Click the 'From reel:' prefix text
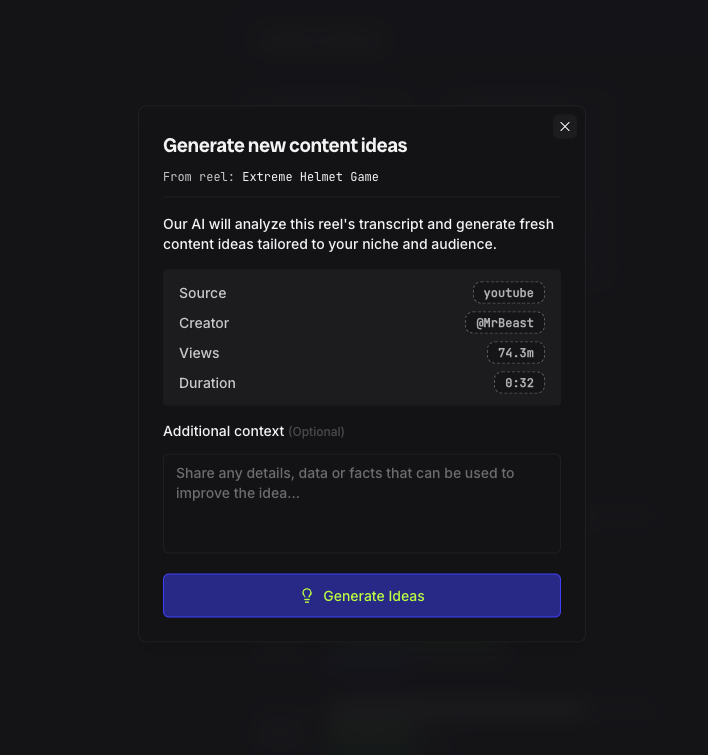 click(199, 177)
